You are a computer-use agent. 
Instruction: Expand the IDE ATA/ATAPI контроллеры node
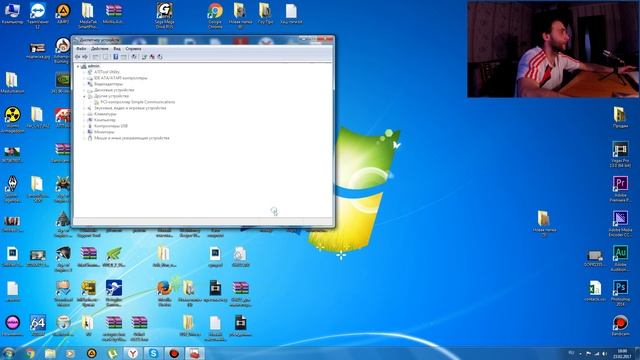point(84,78)
